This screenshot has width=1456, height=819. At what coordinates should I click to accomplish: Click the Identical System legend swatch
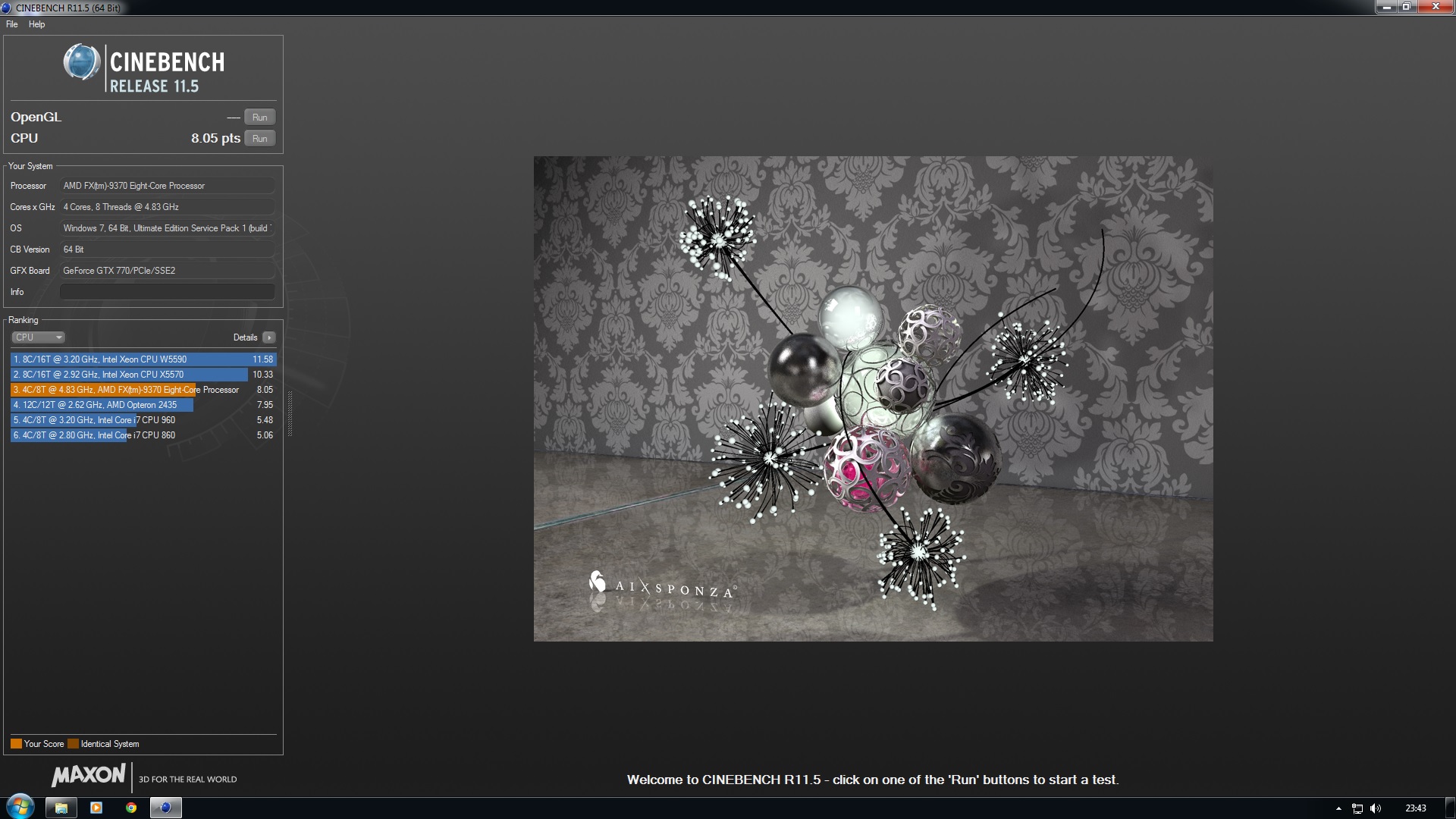click(73, 744)
